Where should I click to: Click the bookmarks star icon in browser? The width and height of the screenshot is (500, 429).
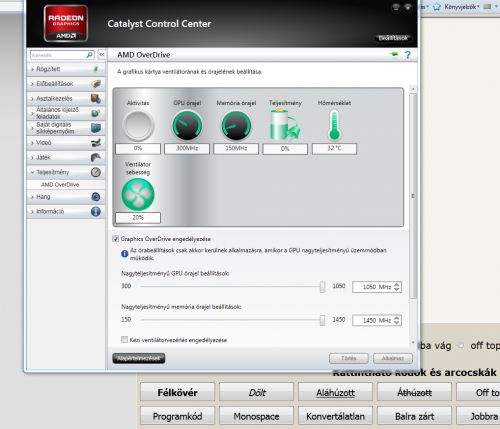point(437,7)
